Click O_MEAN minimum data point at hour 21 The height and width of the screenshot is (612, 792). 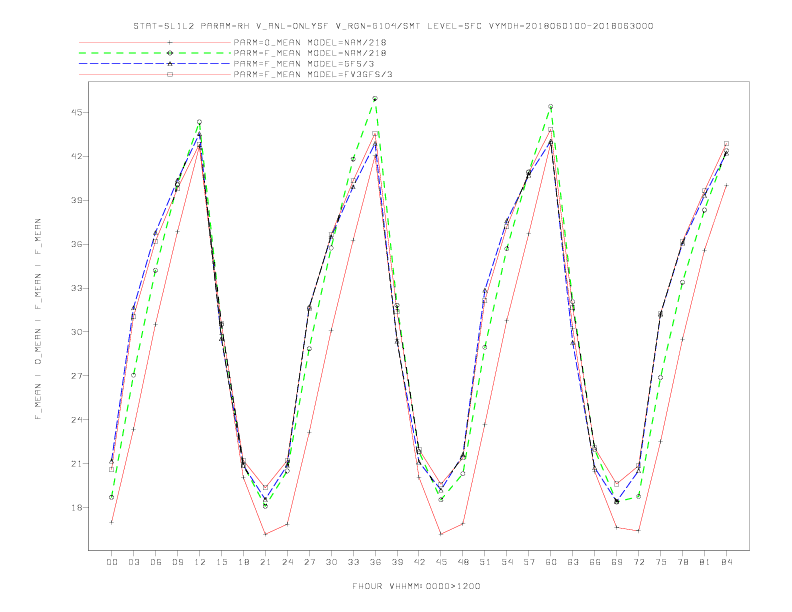pos(265,534)
